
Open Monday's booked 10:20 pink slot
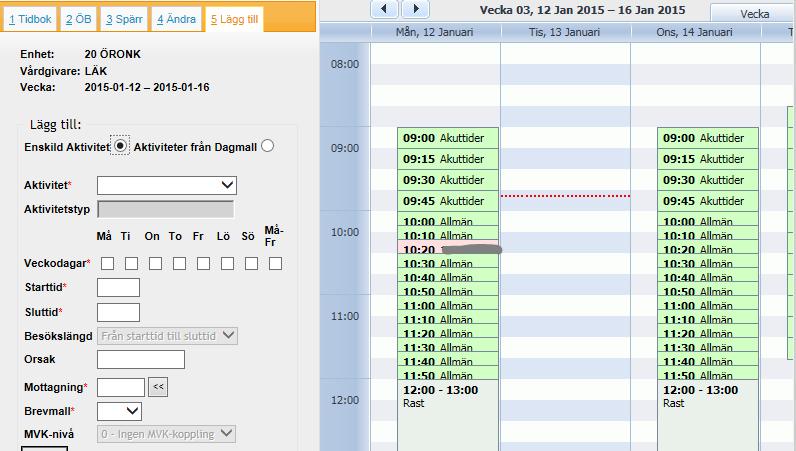pos(448,247)
